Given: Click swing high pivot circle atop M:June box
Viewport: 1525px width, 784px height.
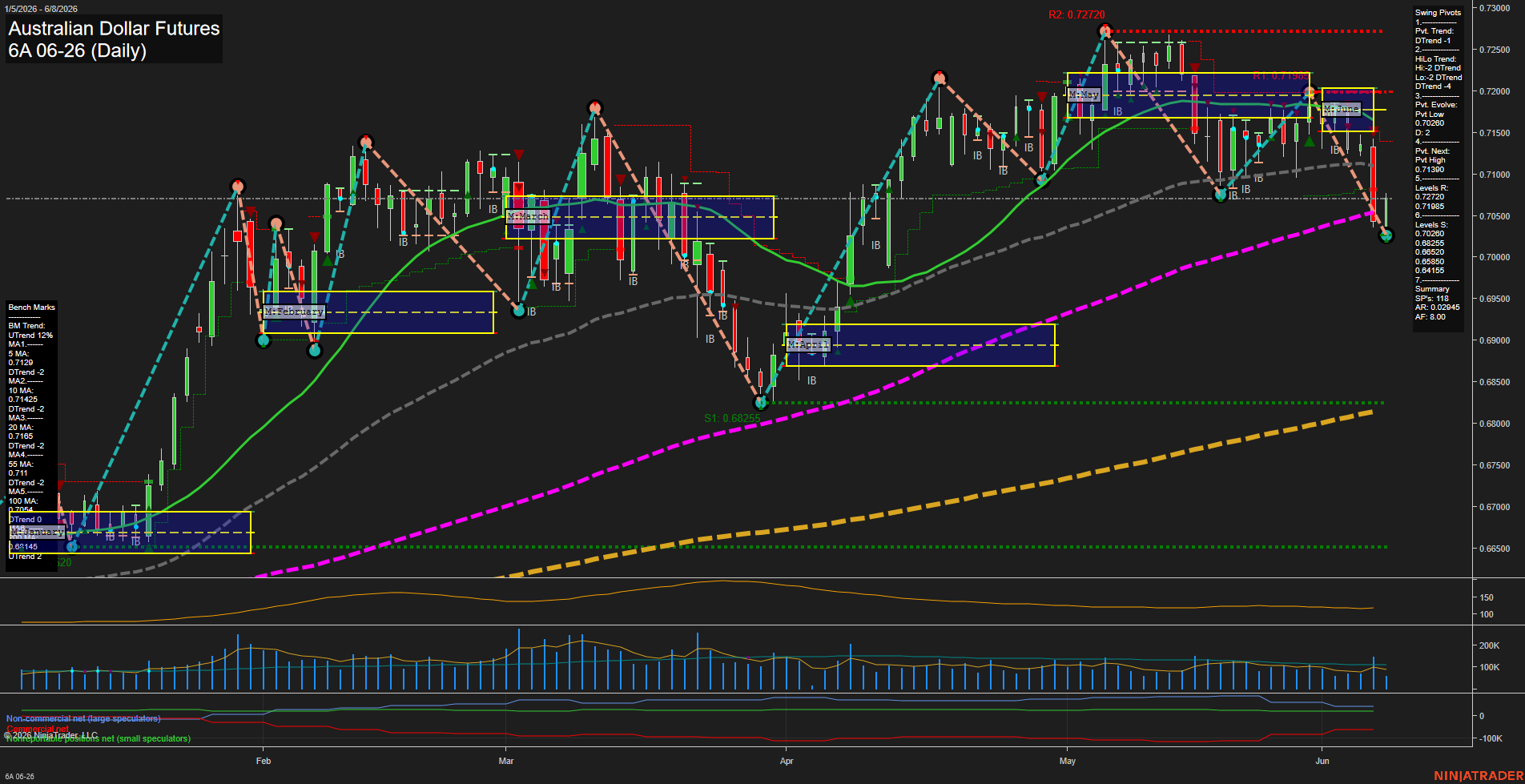Looking at the screenshot, I should 1310,93.
